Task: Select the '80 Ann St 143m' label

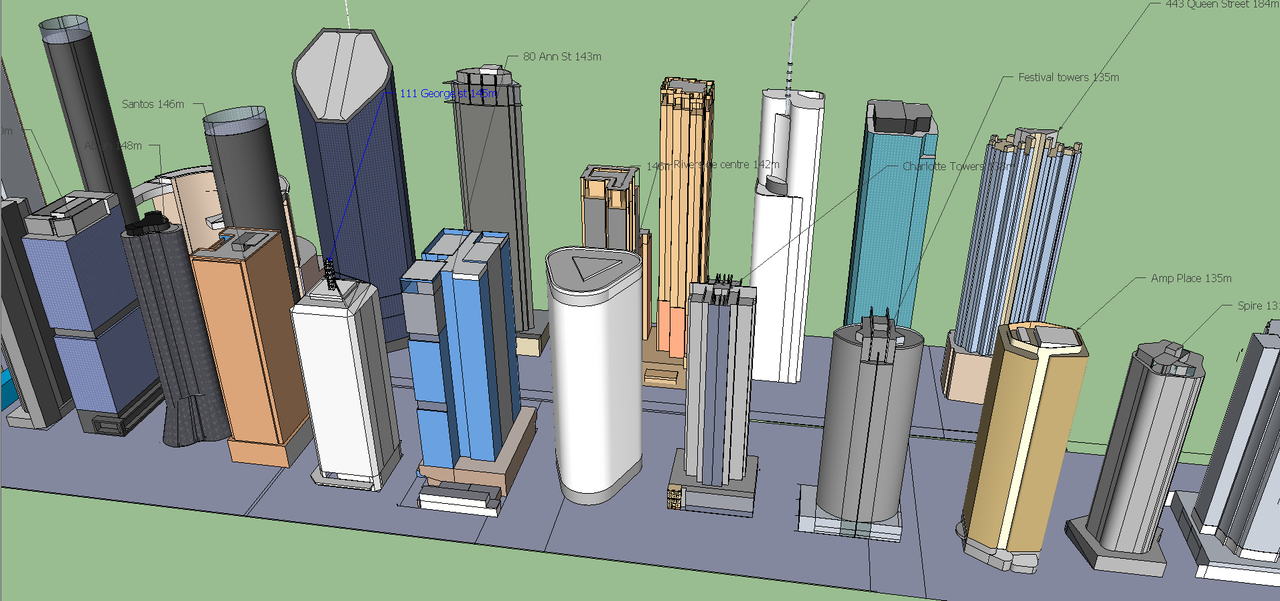Action: (x=562, y=58)
